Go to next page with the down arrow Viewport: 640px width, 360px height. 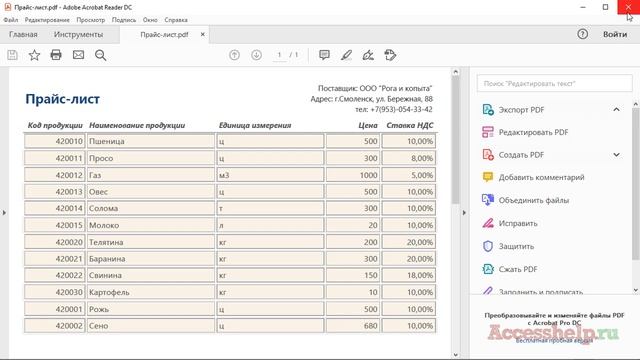click(x=256, y=55)
